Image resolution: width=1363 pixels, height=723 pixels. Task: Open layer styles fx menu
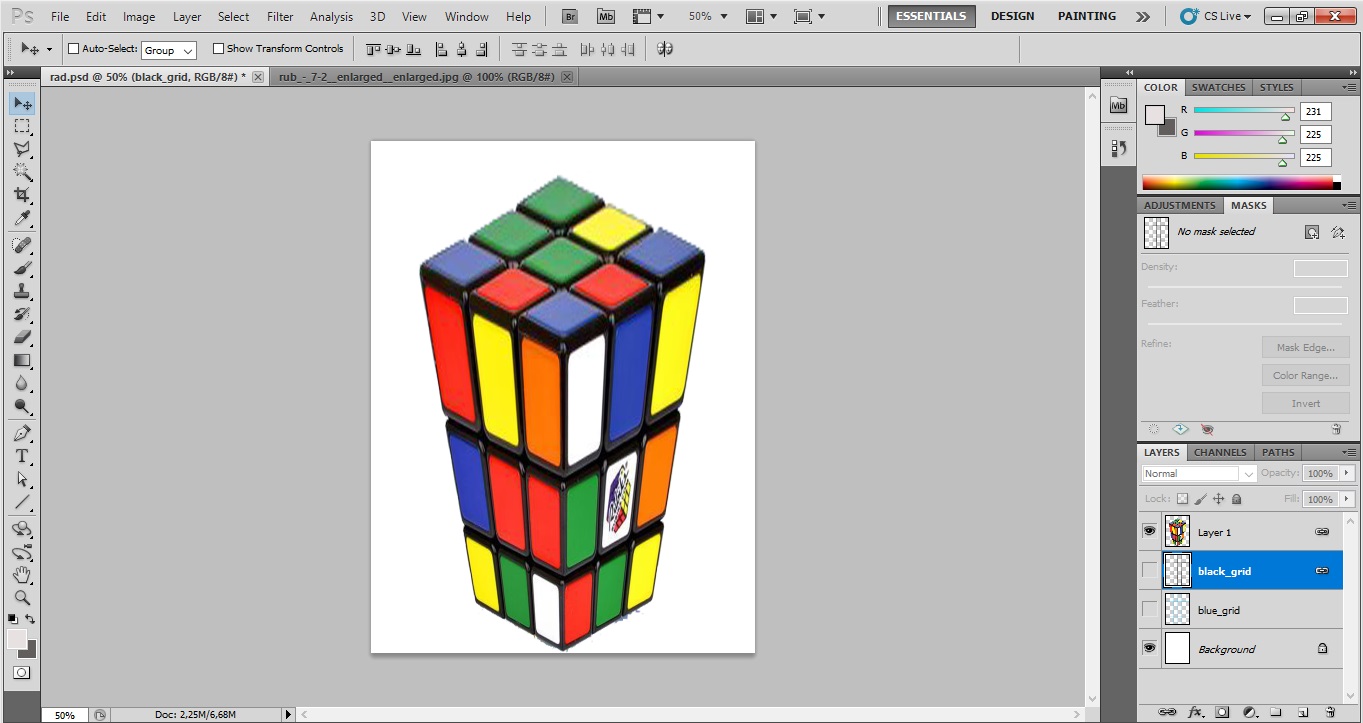pos(1195,713)
